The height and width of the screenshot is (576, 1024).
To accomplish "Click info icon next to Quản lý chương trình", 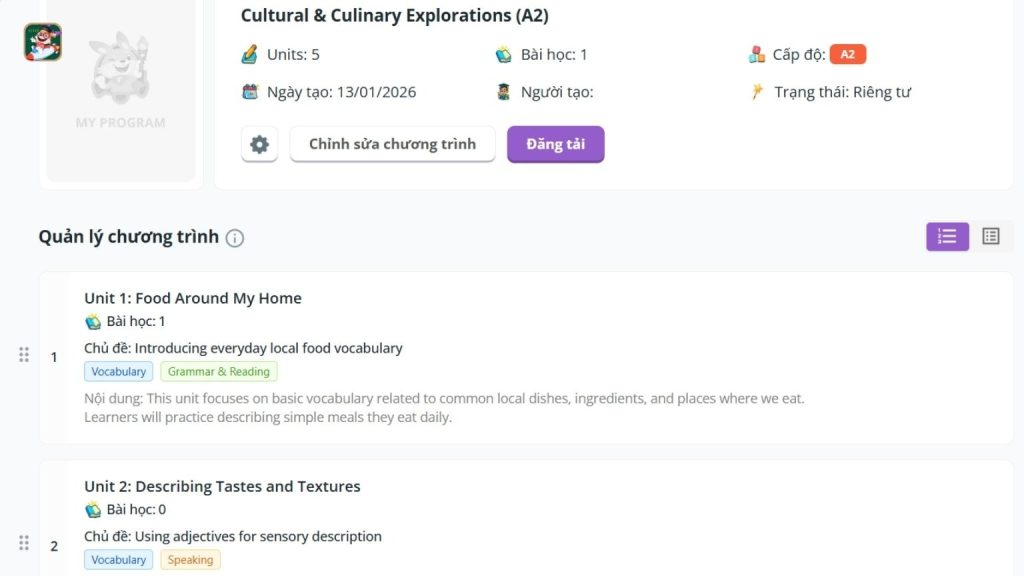I will [x=235, y=238].
